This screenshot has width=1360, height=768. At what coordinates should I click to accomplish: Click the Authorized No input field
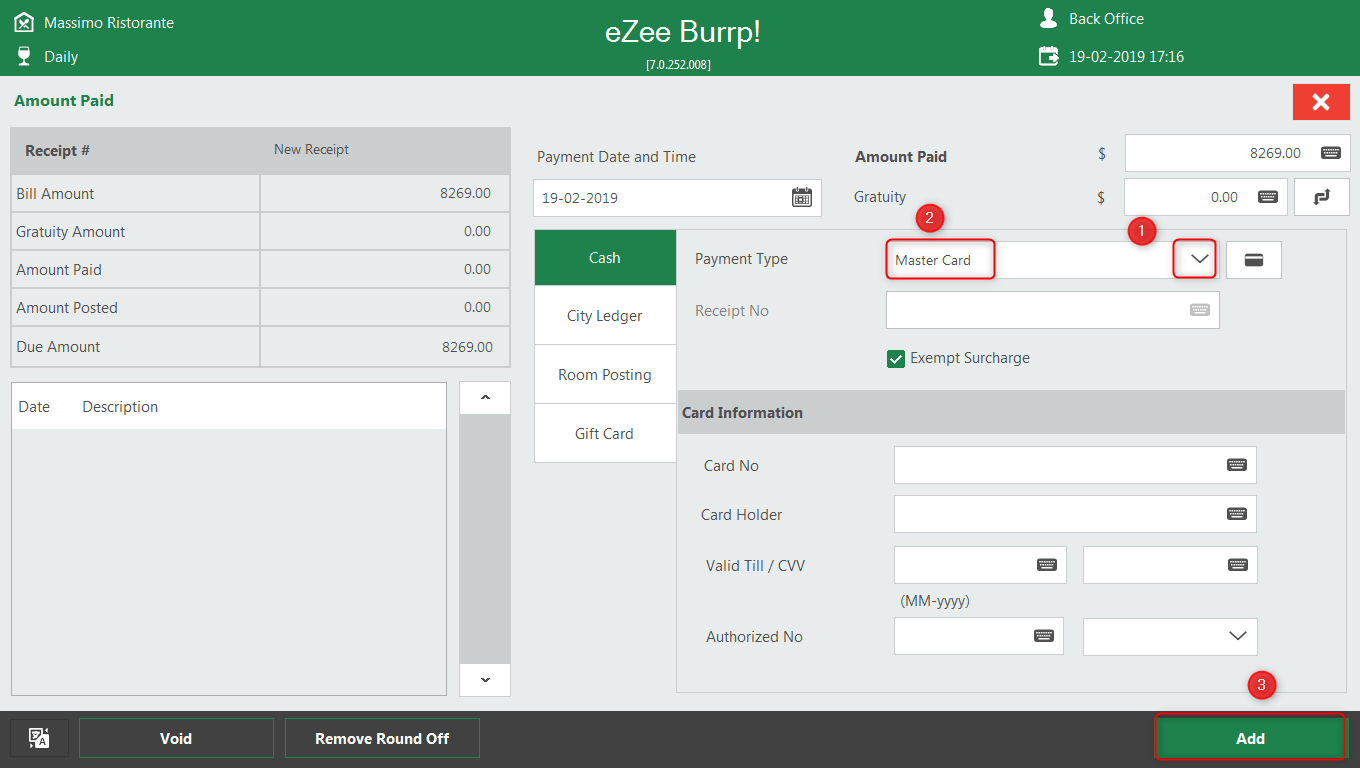click(x=979, y=636)
